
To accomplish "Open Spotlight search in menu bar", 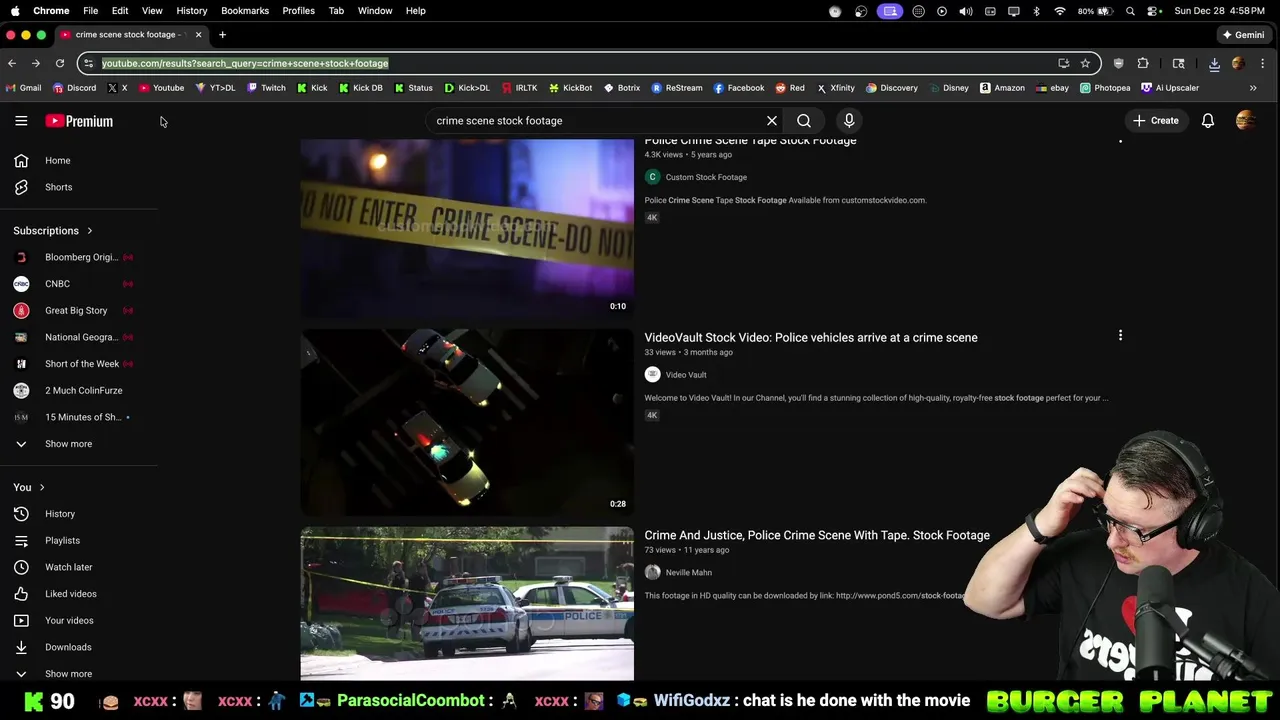I will point(1130,11).
